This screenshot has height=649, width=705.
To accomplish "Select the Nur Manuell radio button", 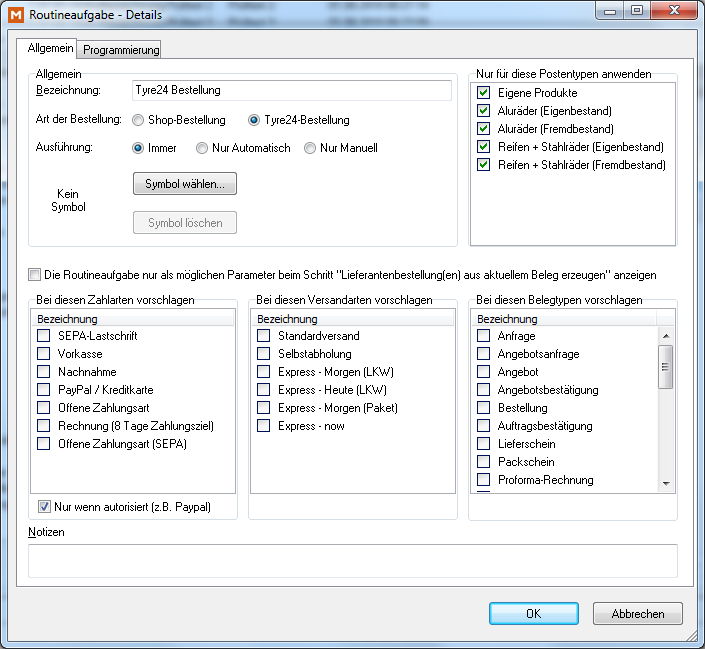I will tap(311, 148).
